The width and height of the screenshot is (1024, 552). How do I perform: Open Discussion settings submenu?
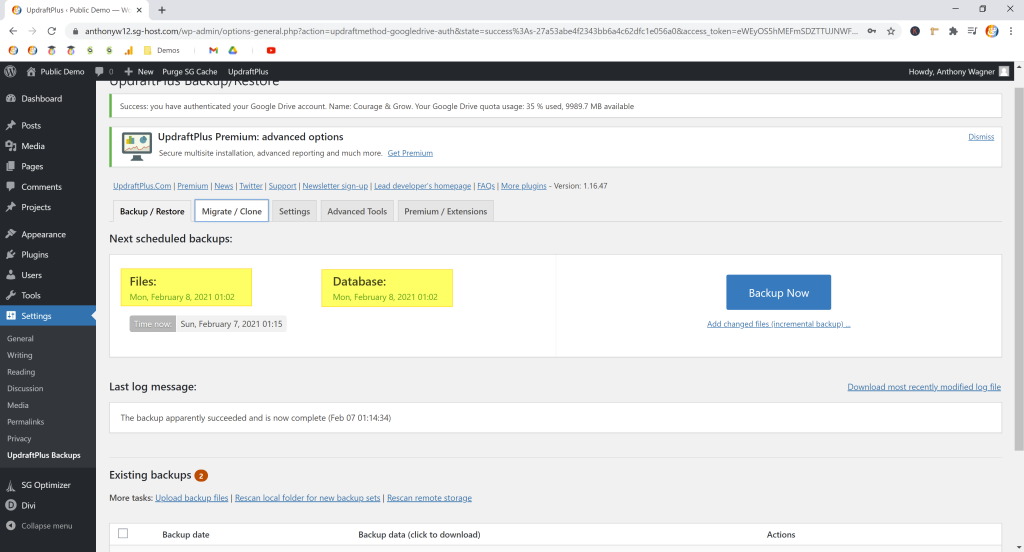[x=25, y=388]
